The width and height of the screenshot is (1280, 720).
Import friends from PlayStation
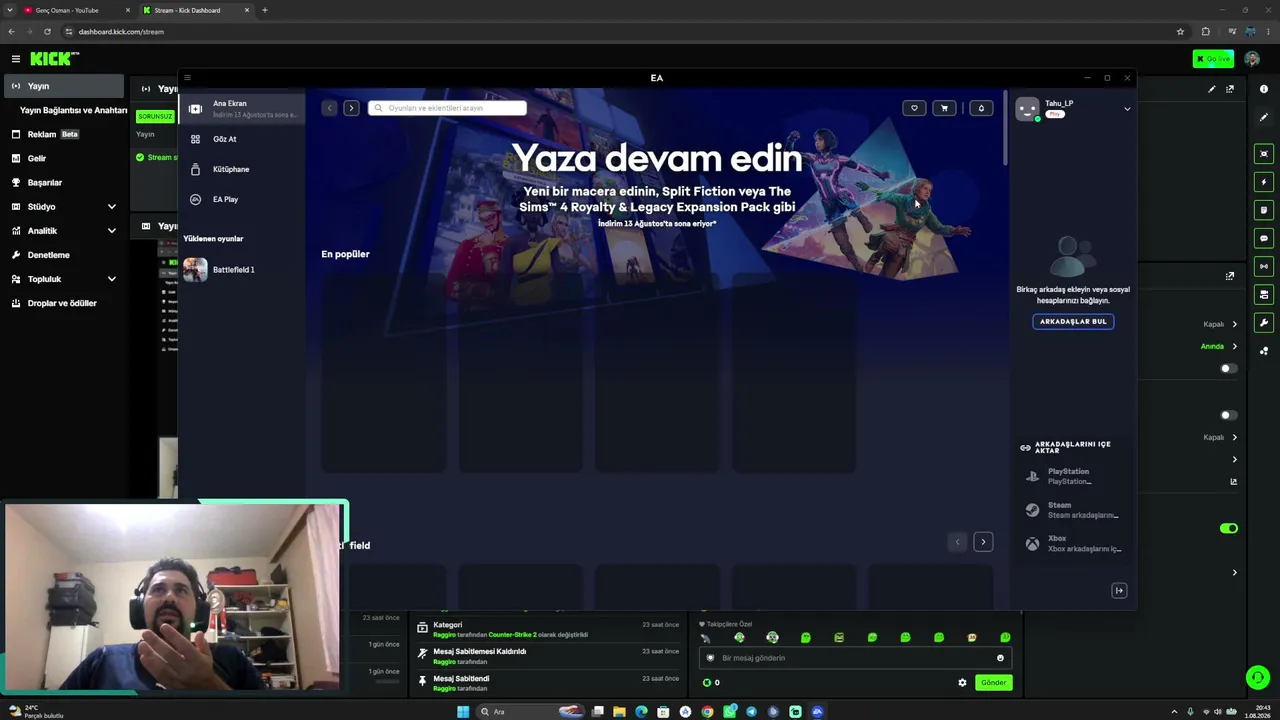(1073, 476)
